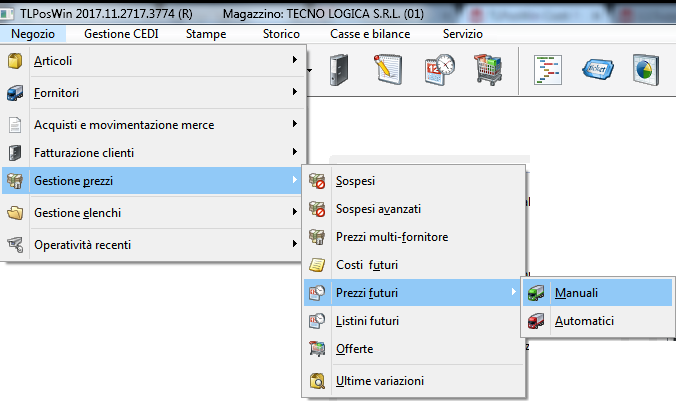Viewport: 676px width, 404px height.
Task: Open the Negozio menu
Action: tap(33, 34)
